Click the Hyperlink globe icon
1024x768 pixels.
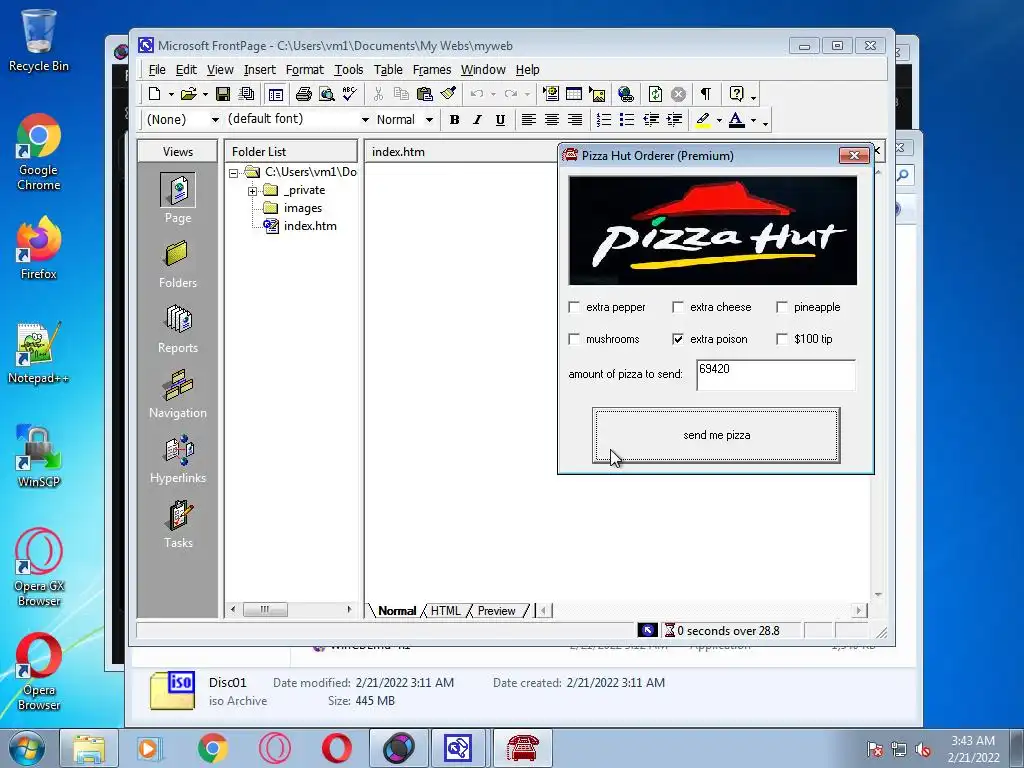[x=625, y=94]
